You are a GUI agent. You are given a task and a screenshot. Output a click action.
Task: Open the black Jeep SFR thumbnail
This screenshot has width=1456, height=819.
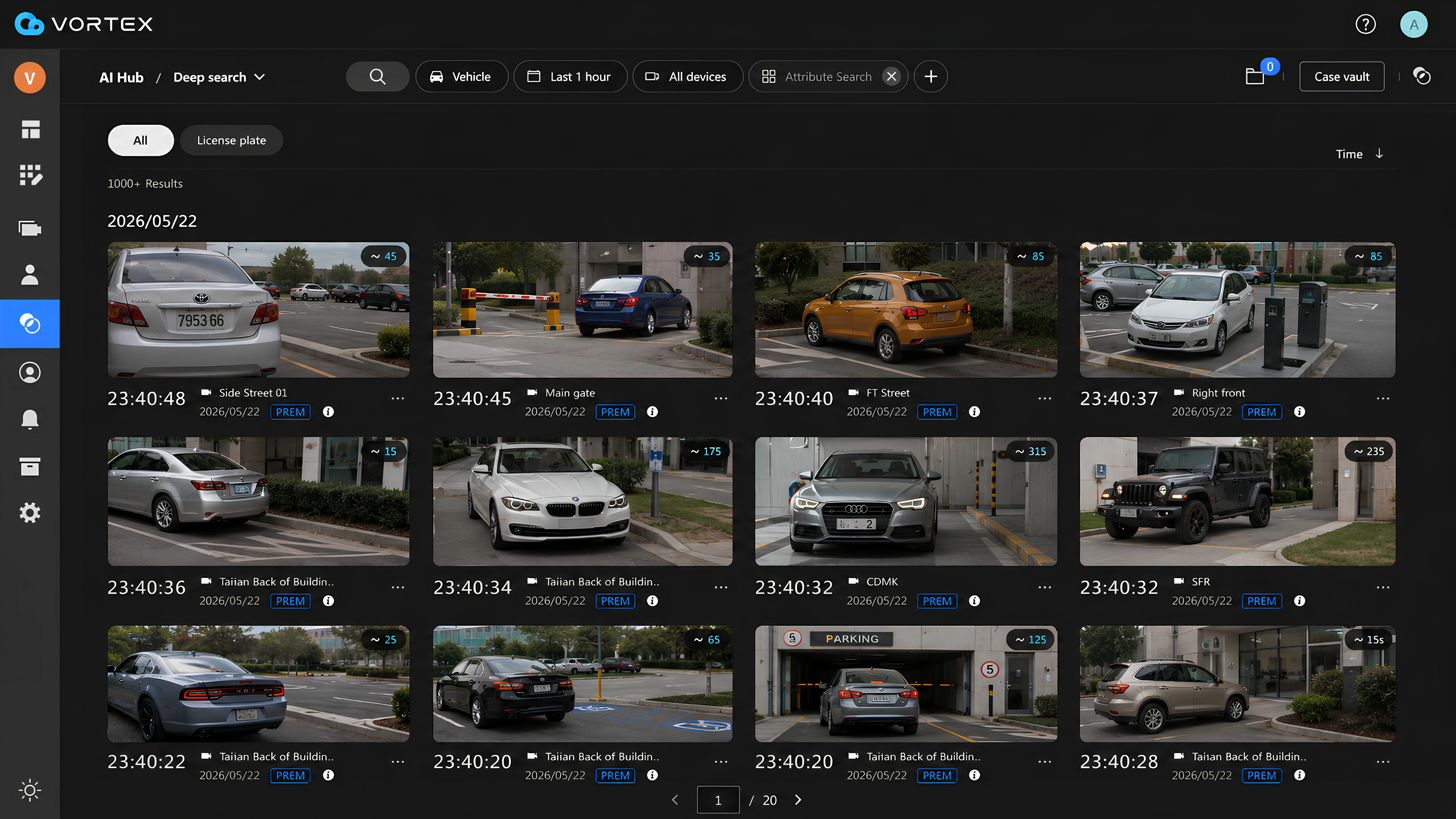coord(1237,501)
